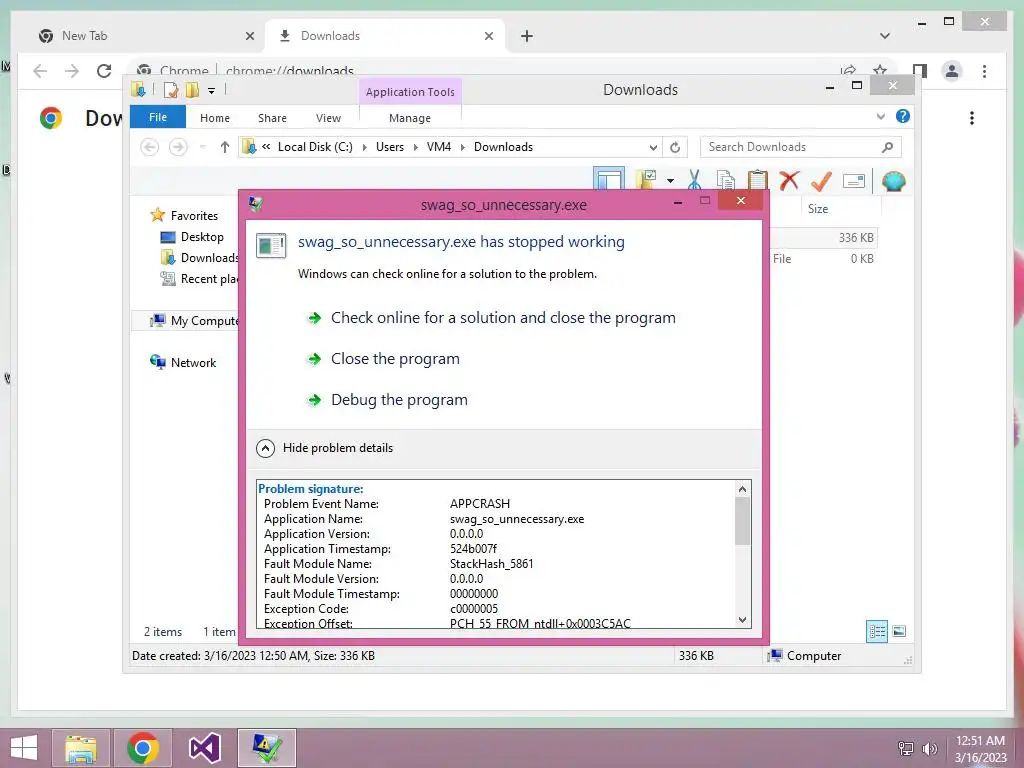Viewport: 1024px width, 768px height.
Task: Click the Copy icon in Explorer toolbar
Action: (x=726, y=180)
